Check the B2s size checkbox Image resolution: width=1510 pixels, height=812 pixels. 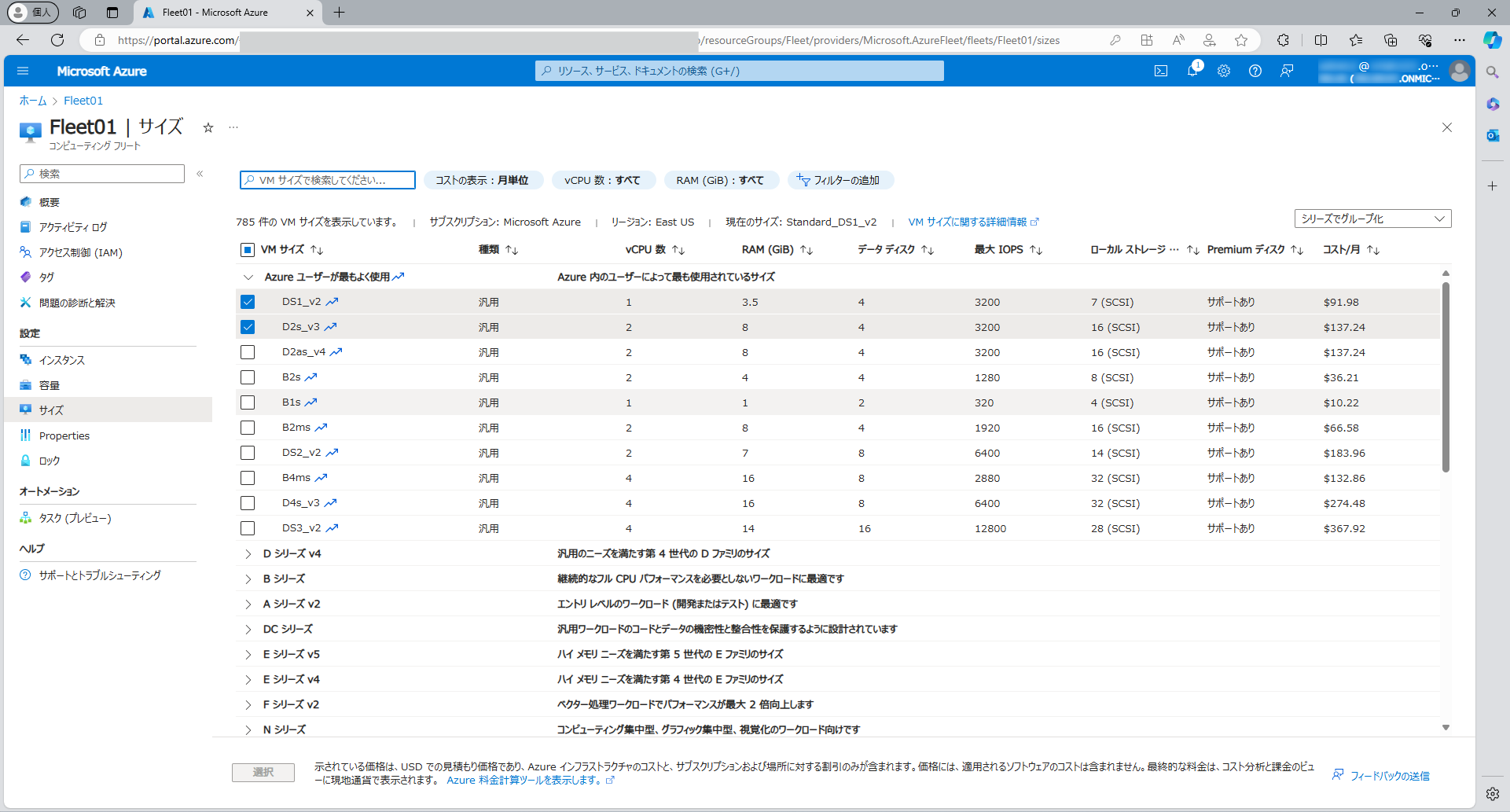click(x=248, y=377)
